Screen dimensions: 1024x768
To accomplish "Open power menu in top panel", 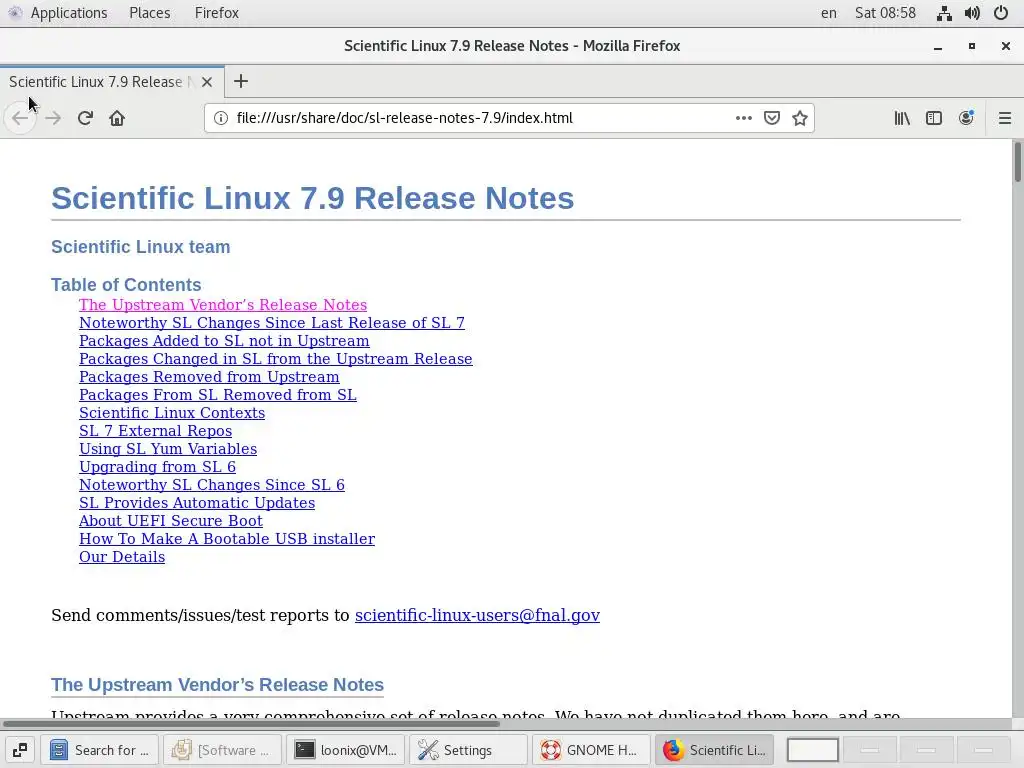I will click(1000, 13).
